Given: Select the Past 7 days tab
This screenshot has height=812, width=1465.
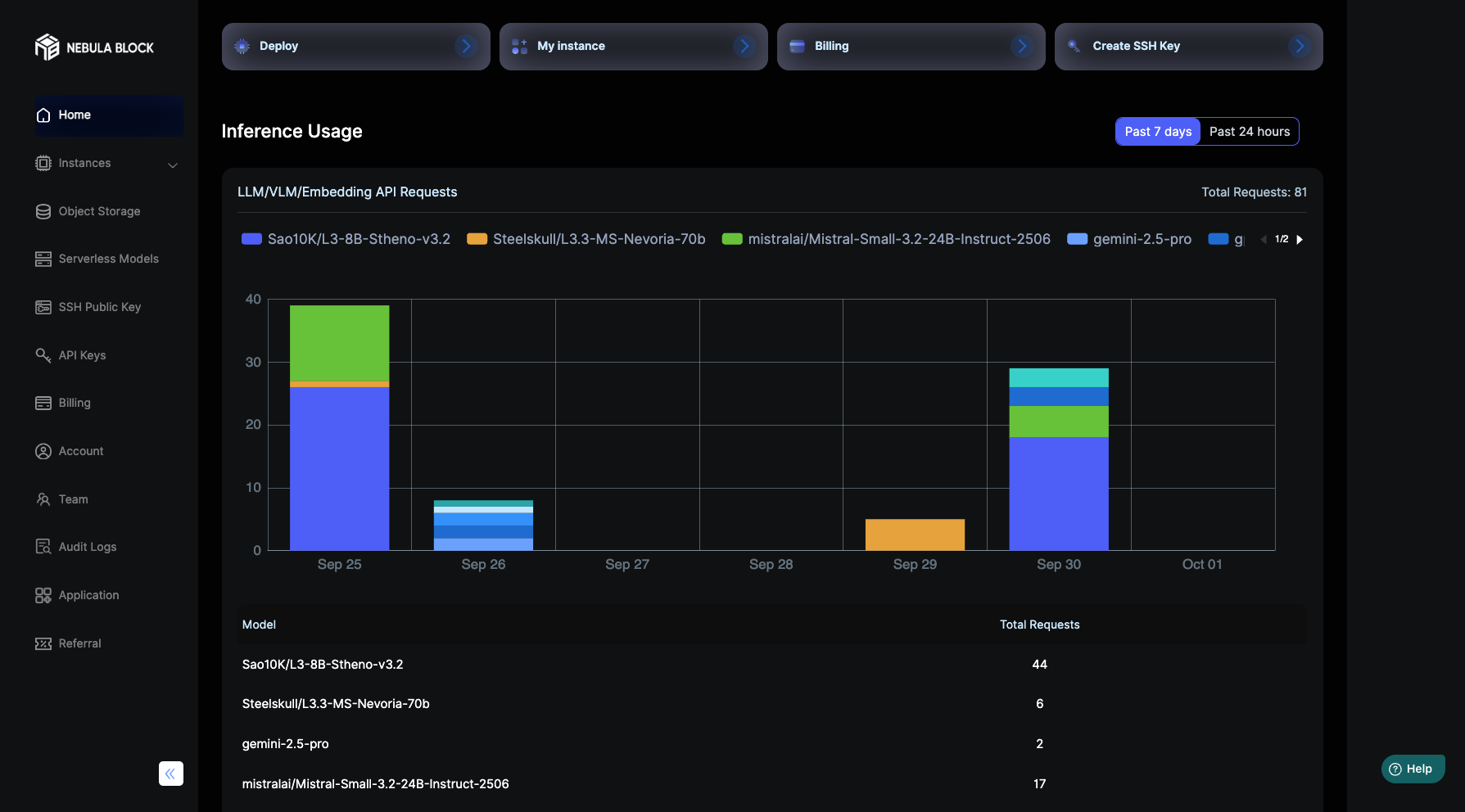Looking at the screenshot, I should tap(1158, 132).
